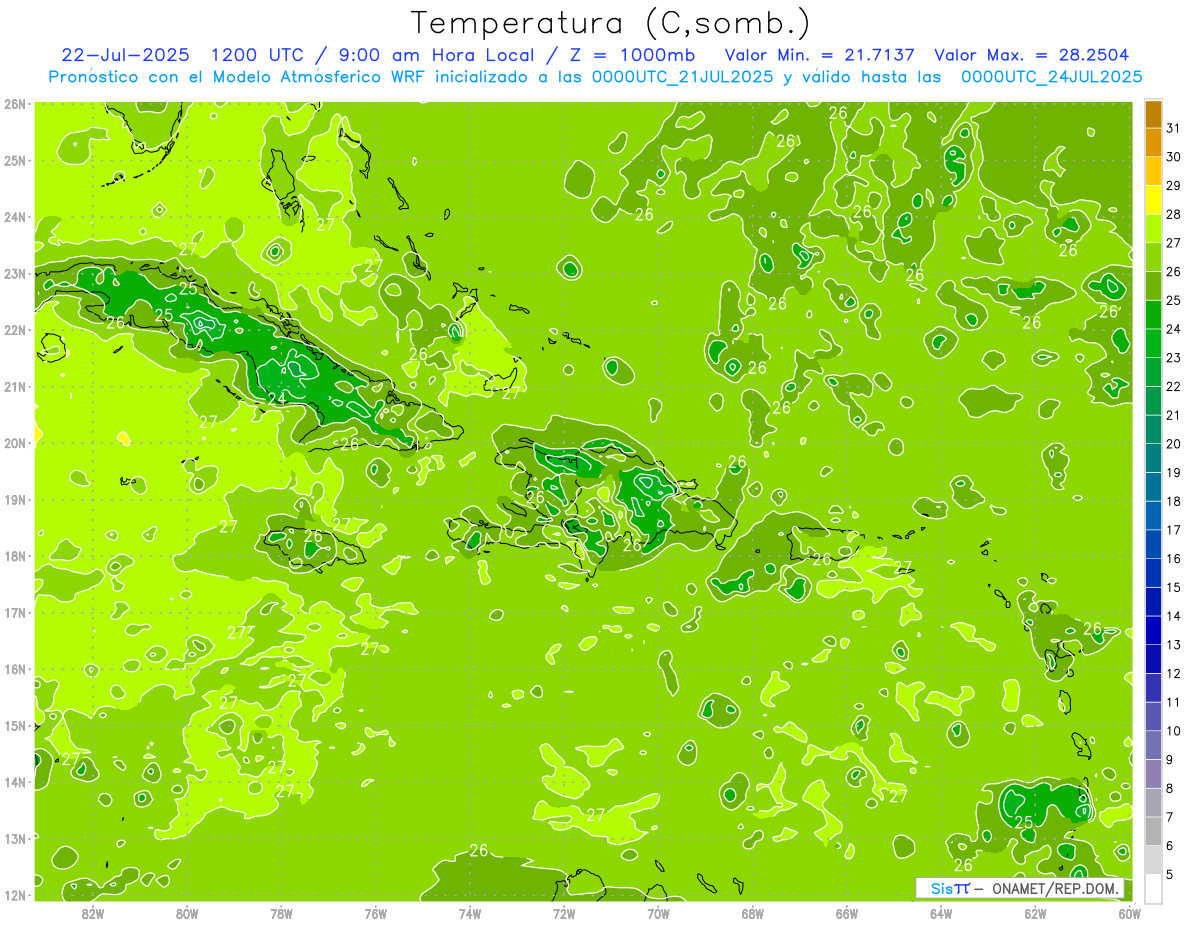Click the '24' contour label over Cuba
Image resolution: width=1200 pixels, height=927 pixels.
point(277,398)
